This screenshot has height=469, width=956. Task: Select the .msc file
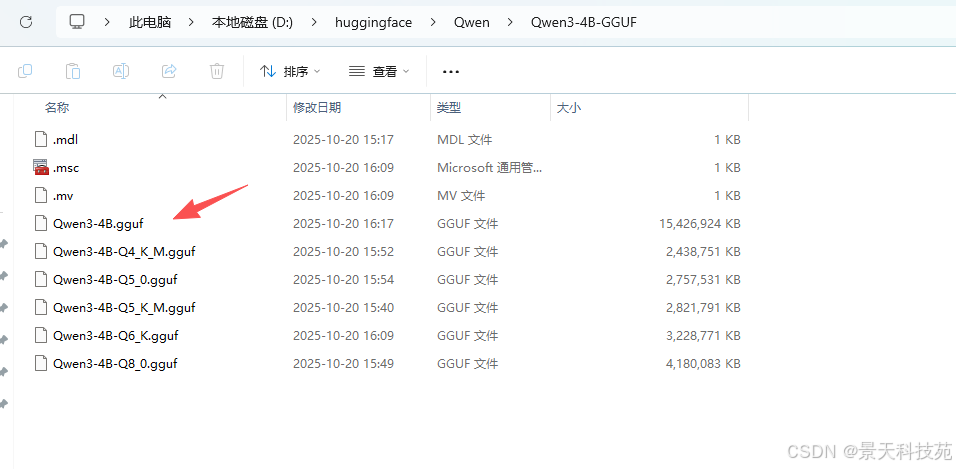(x=66, y=168)
